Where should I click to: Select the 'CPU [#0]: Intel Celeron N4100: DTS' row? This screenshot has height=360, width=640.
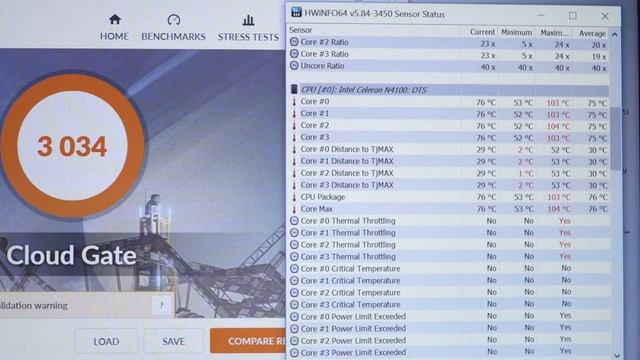pyautogui.click(x=449, y=89)
